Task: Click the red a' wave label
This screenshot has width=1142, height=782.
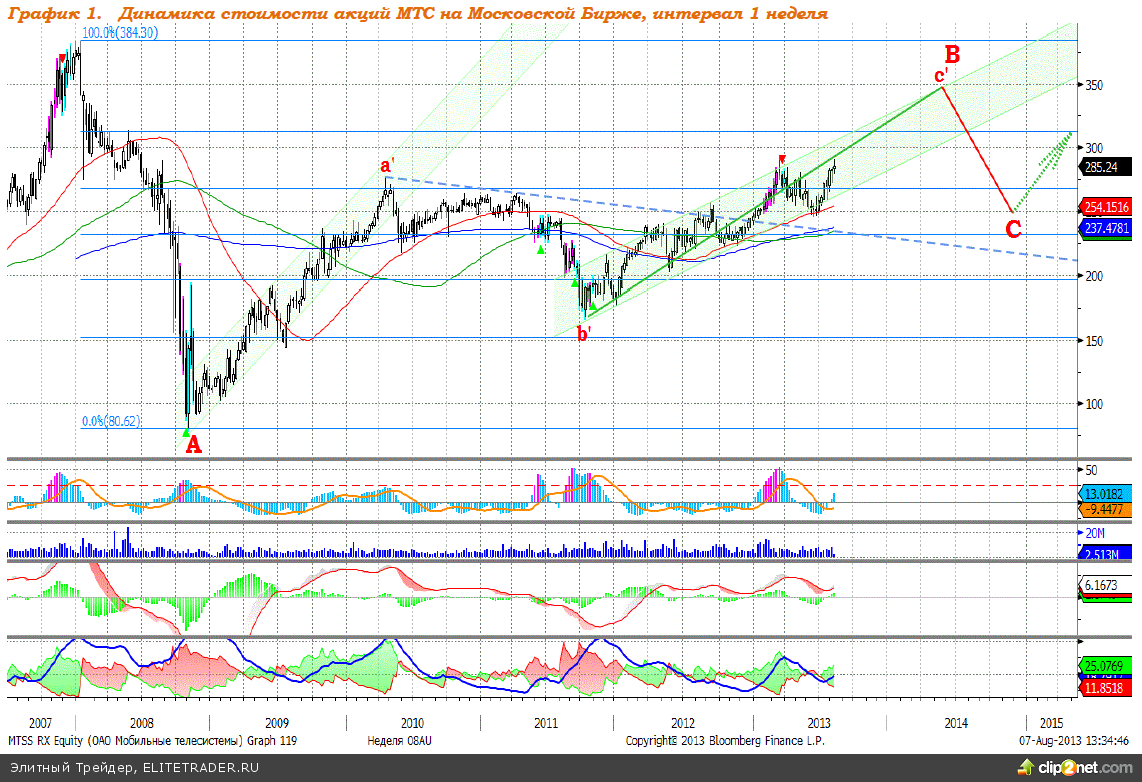Action: pos(387,165)
